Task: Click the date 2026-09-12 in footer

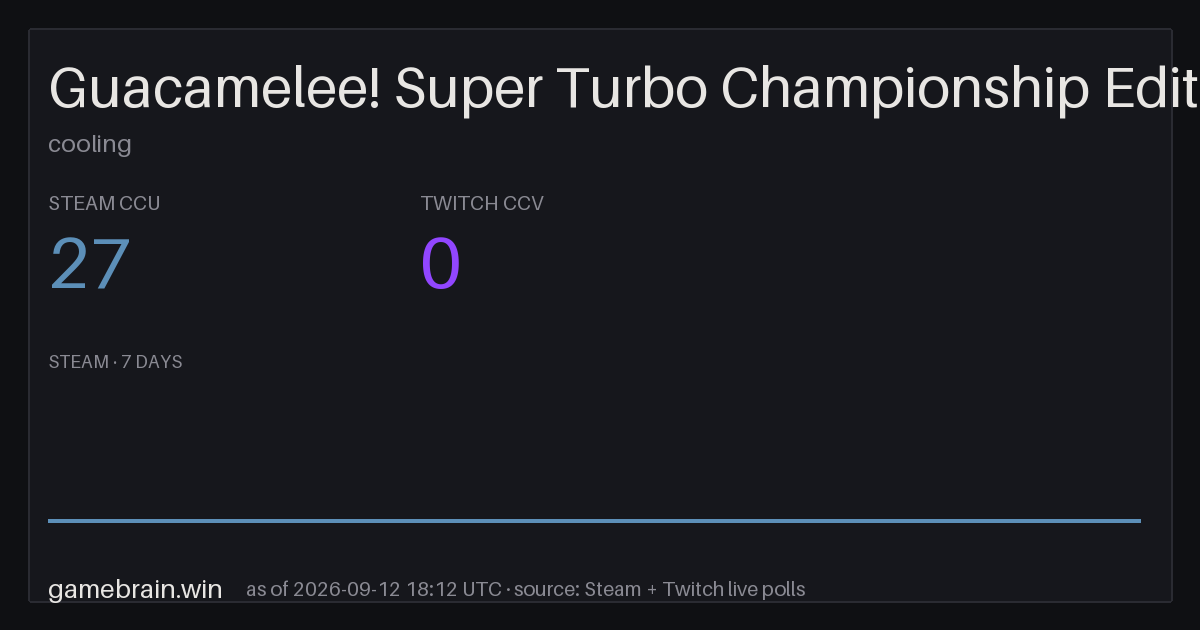Action: point(346,589)
